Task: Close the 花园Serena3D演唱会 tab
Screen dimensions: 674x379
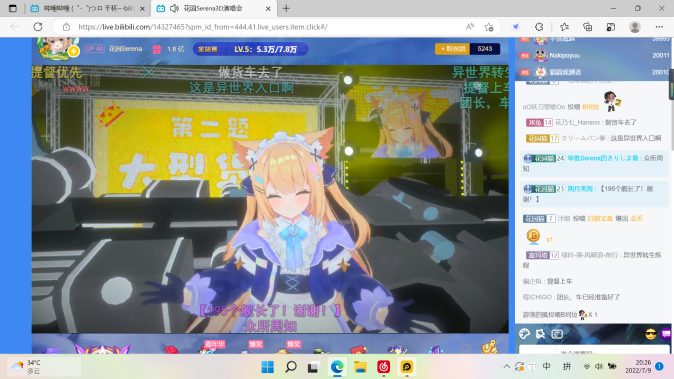Action: coord(268,9)
